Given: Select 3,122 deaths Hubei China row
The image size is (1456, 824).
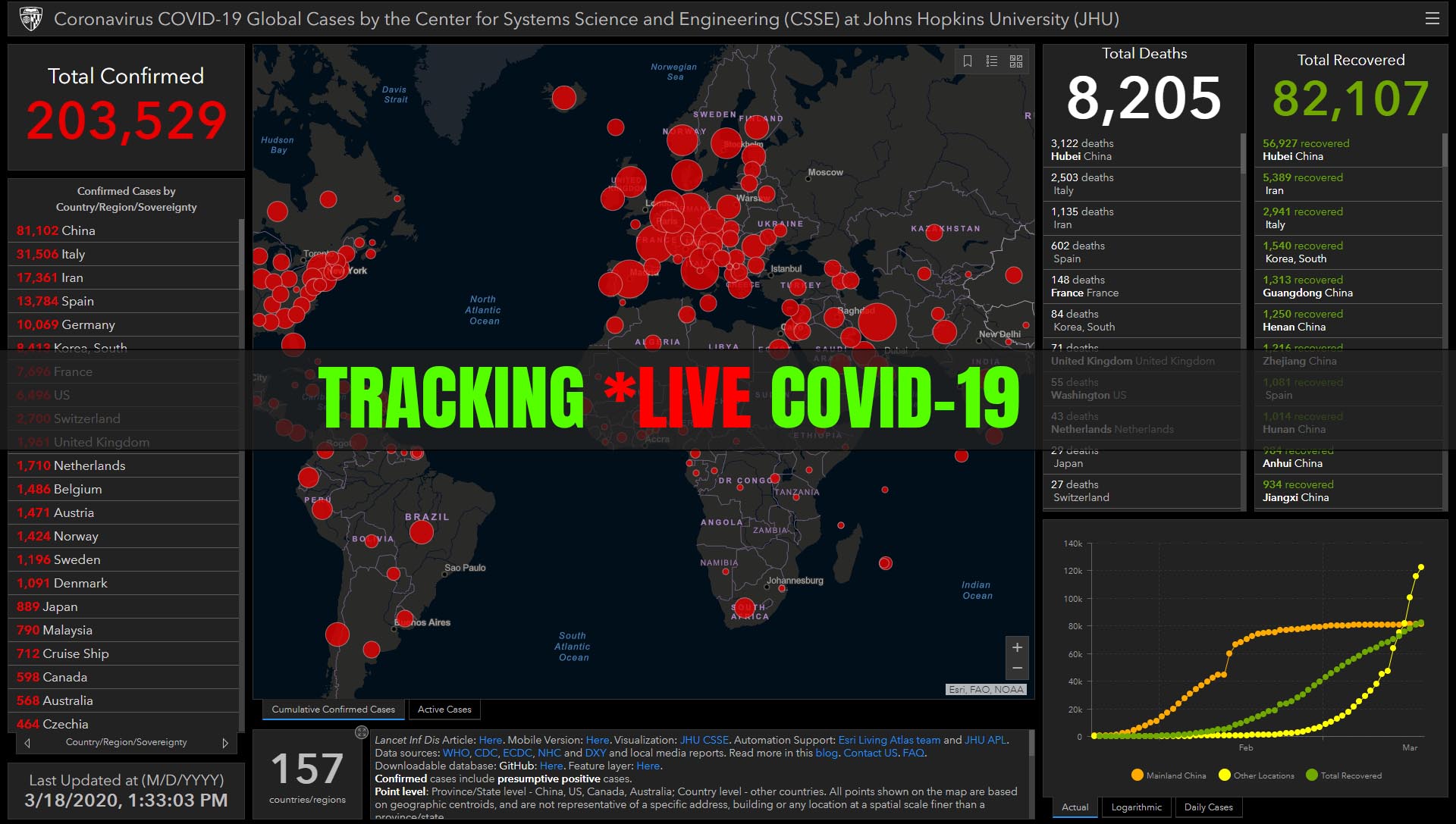Looking at the screenshot, I should point(1141,150).
